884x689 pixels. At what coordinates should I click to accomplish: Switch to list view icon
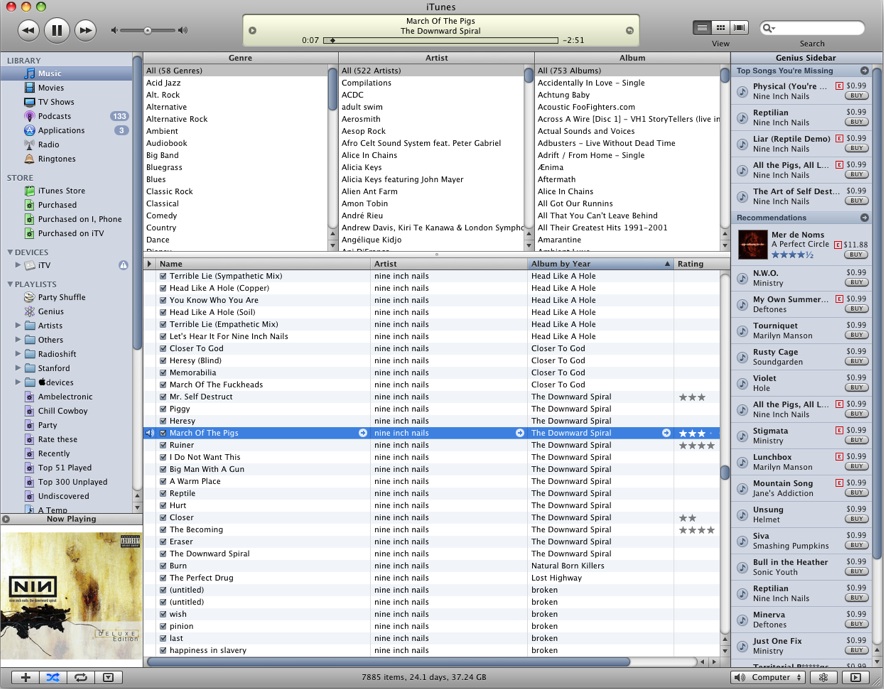[x=702, y=27]
